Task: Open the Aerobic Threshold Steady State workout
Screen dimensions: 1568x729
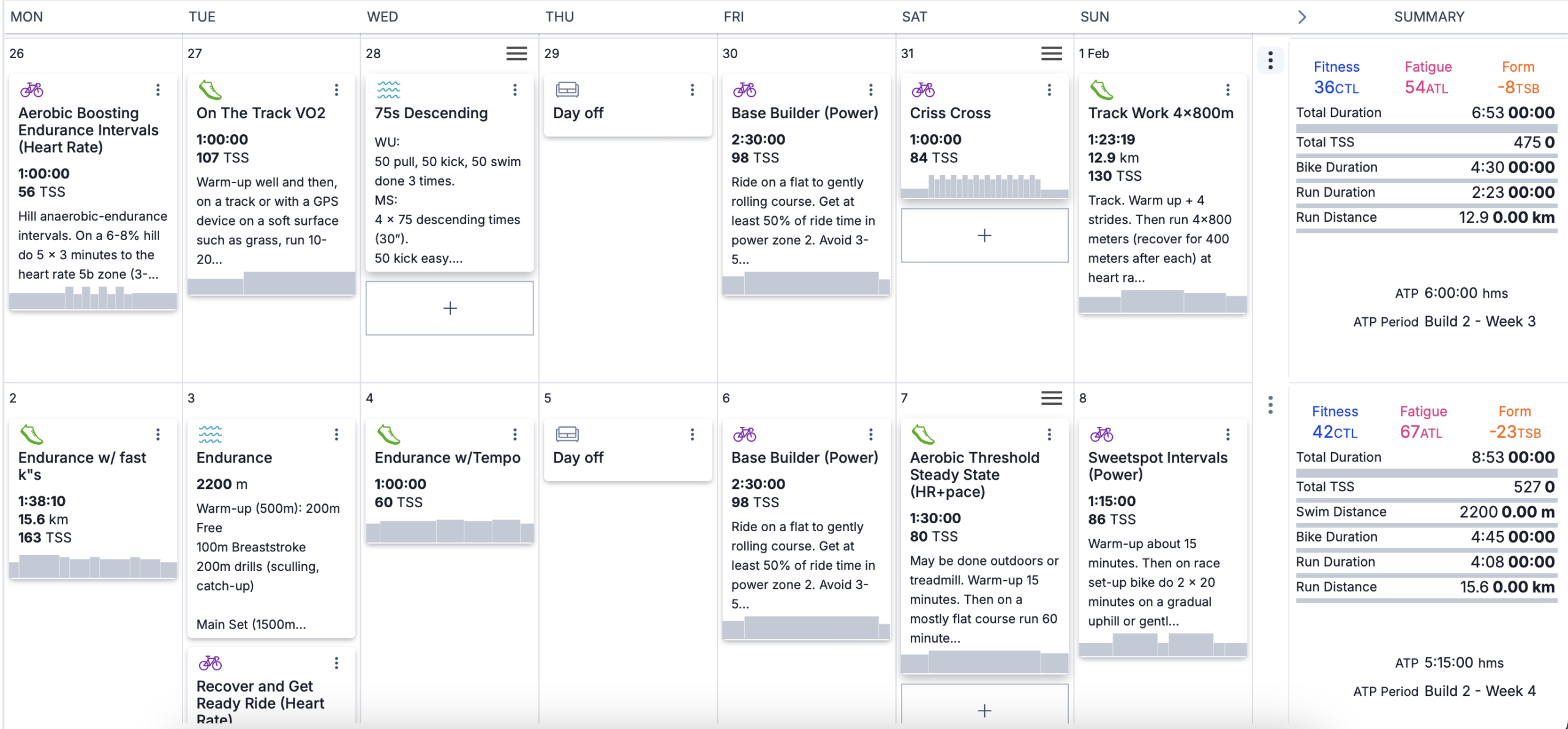Action: pyautogui.click(x=974, y=474)
